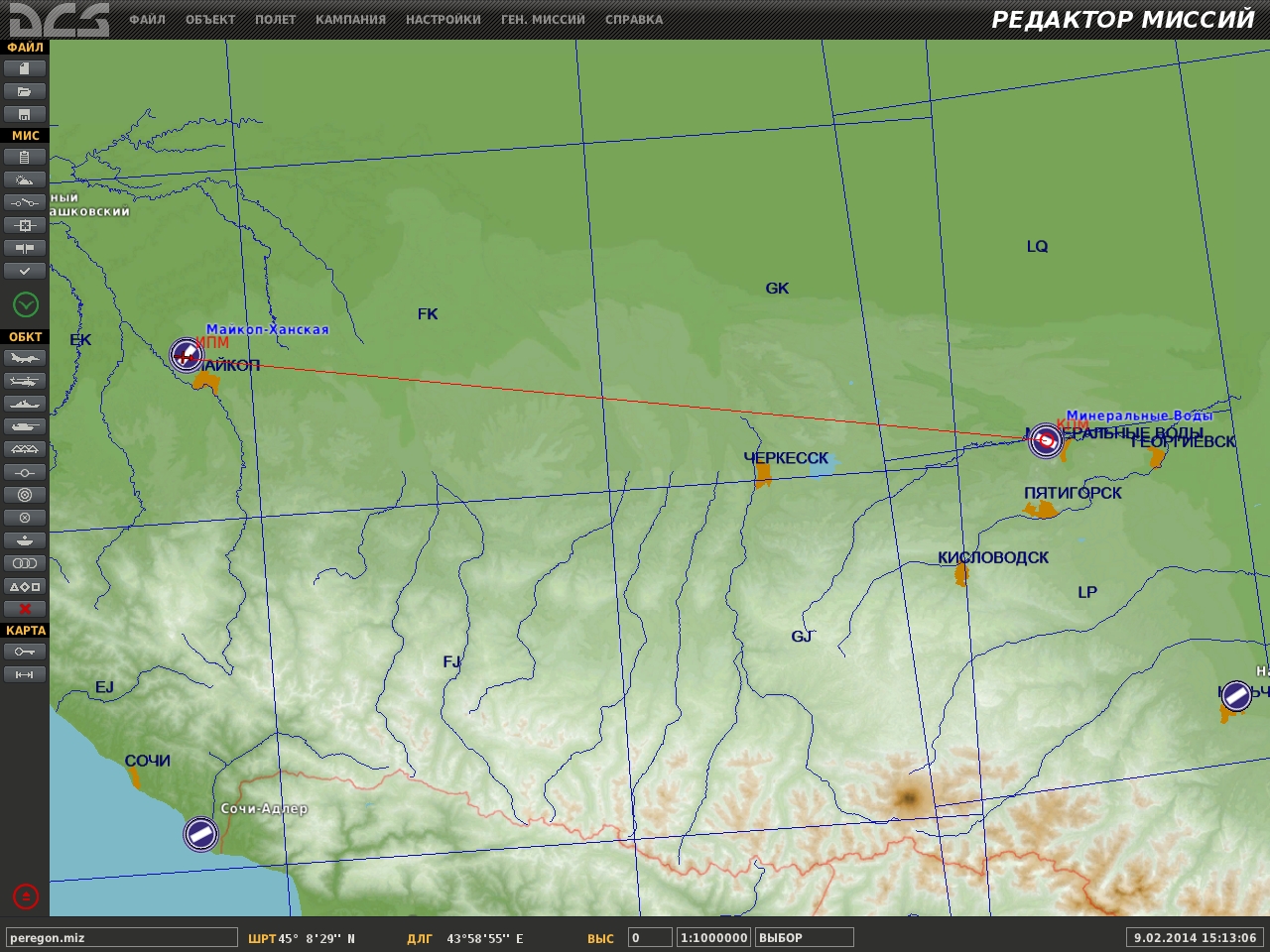Screen dimensions: 1270x952
Task: Select the airplane group placement tool
Action: click(x=25, y=358)
